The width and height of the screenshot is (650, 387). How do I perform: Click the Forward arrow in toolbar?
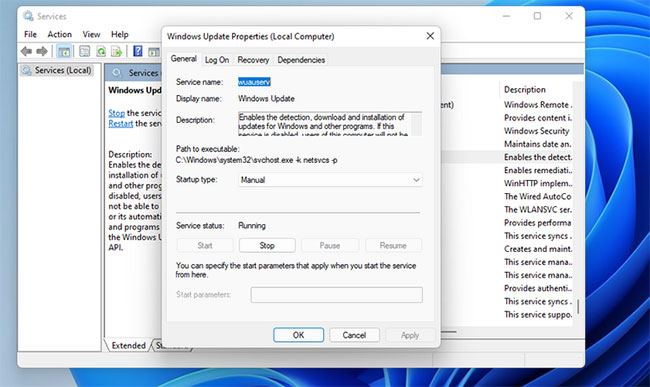[x=42, y=51]
